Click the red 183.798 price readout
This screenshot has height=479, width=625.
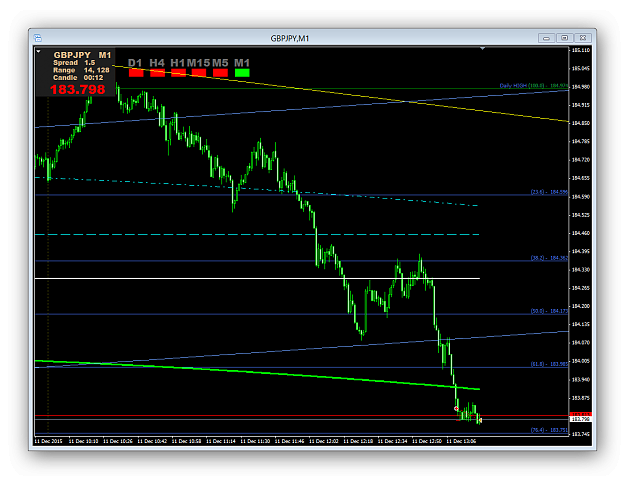(x=78, y=89)
